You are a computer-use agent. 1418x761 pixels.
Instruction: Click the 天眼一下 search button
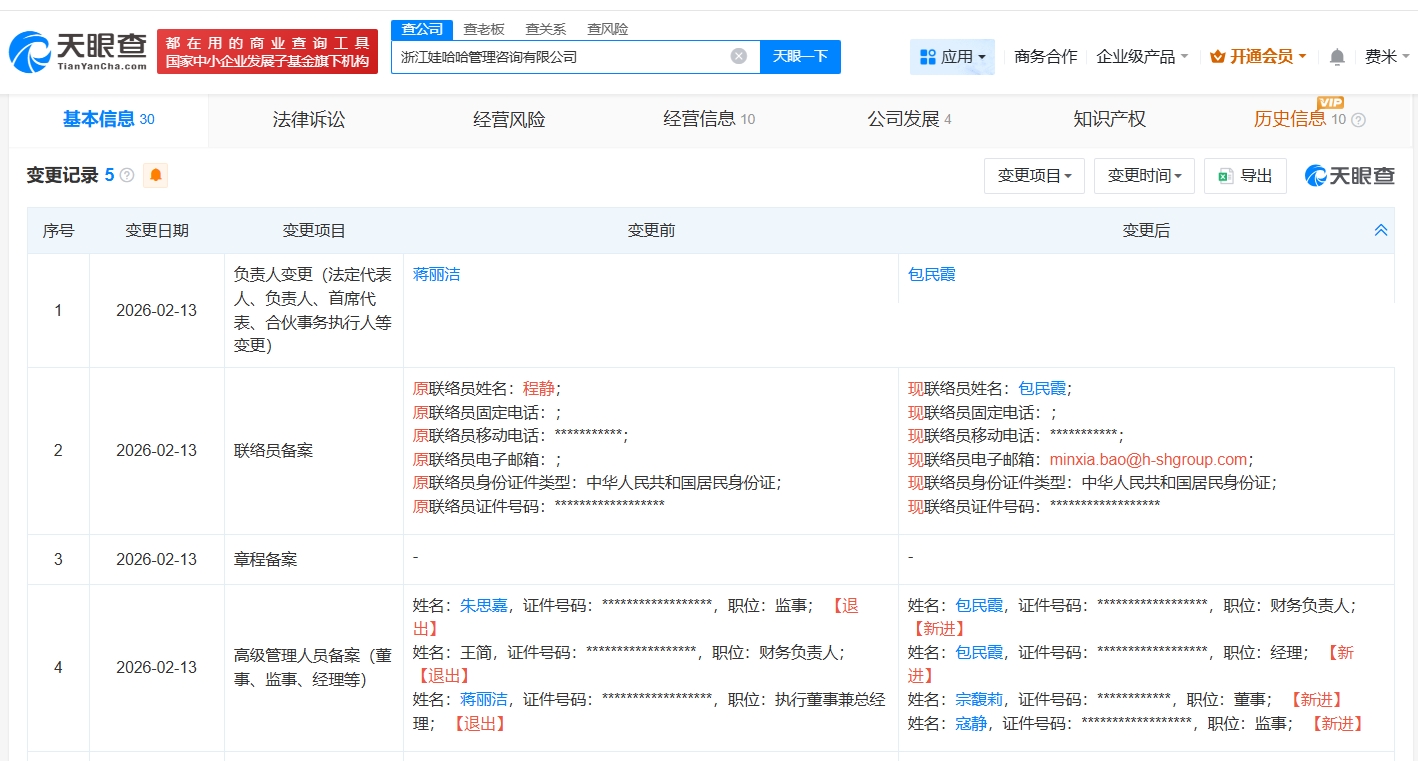tap(801, 57)
